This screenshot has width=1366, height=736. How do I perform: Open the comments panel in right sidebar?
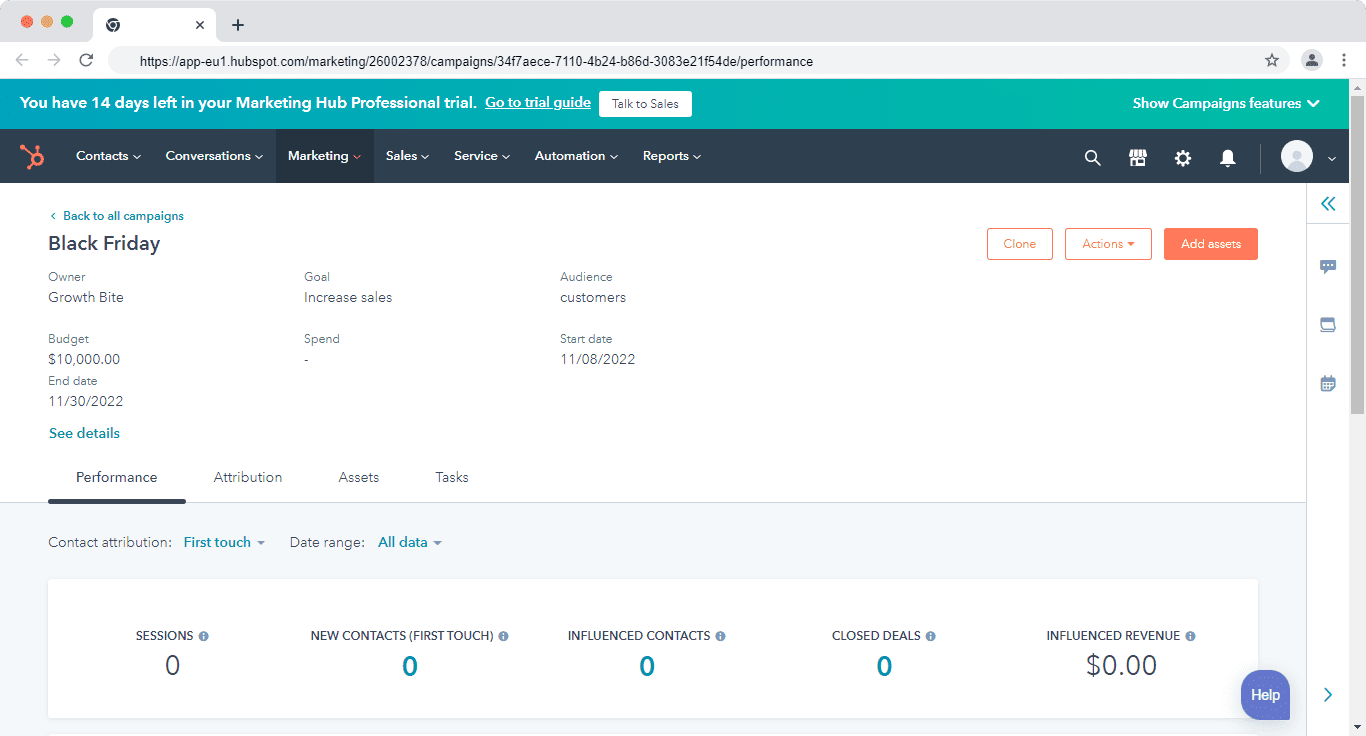click(x=1327, y=266)
